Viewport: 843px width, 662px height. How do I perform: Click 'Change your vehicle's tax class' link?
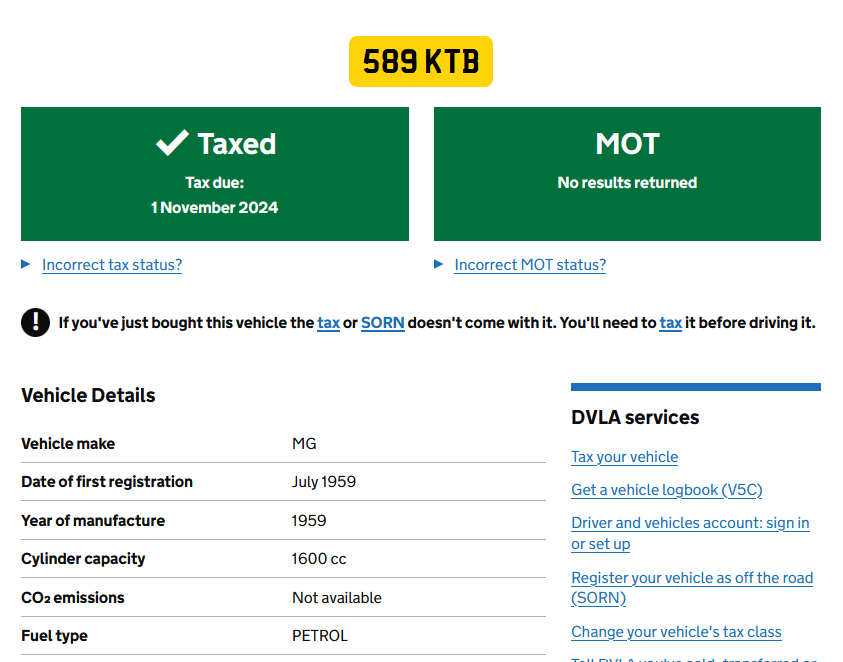coord(676,632)
